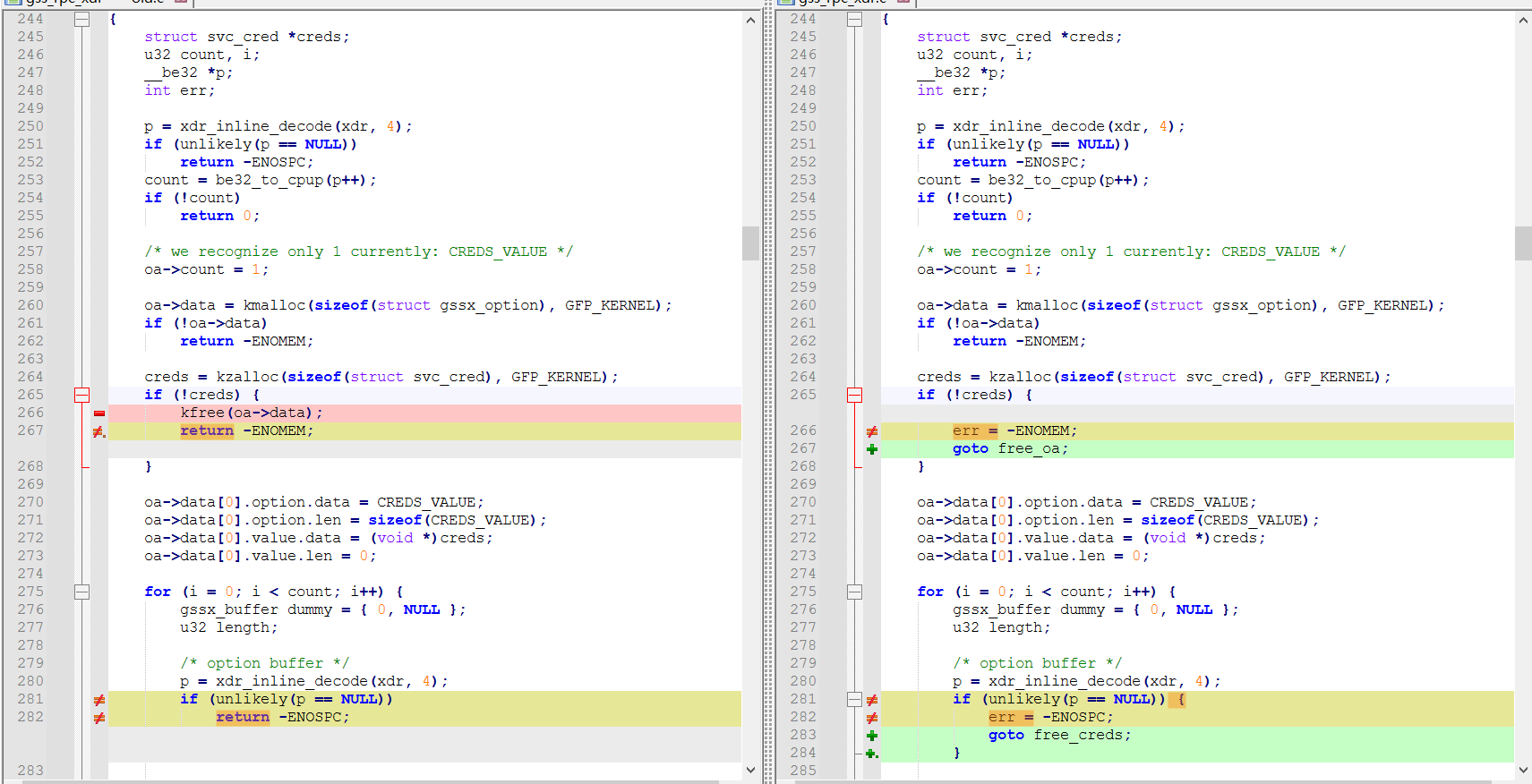Click the left pane scrollbar up arrow

pos(750,20)
